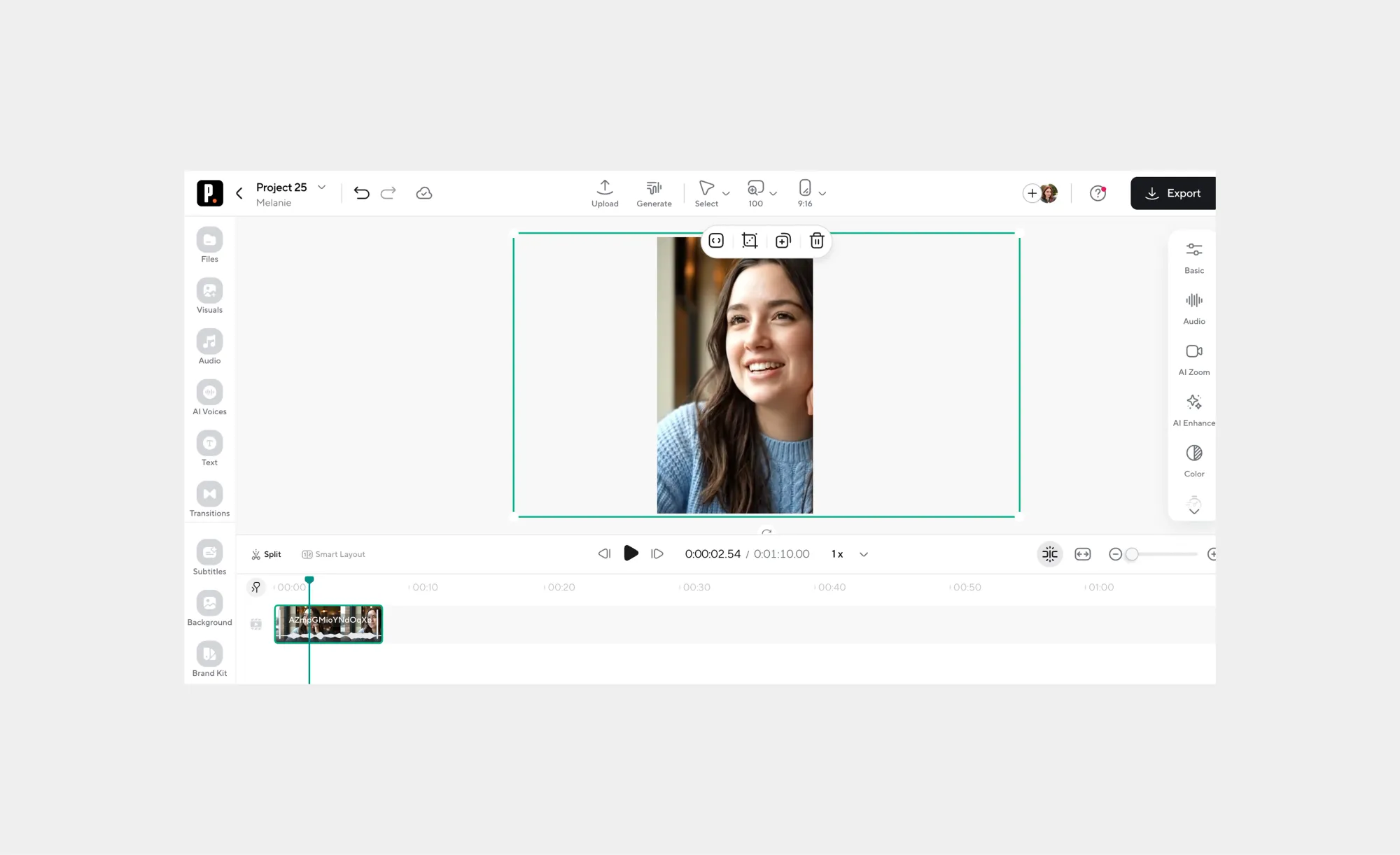
Task: Toggle fit timeline to width button
Action: tap(1082, 554)
